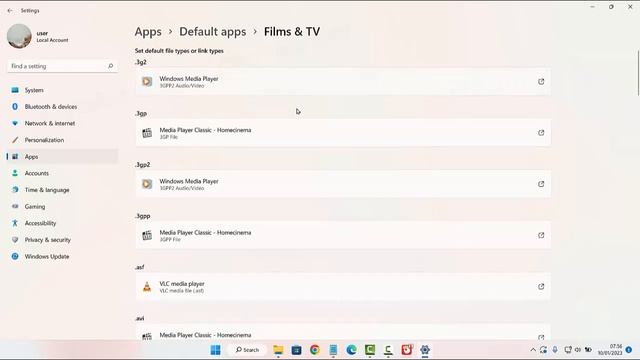Select Apps in the sidebar

[62, 157]
